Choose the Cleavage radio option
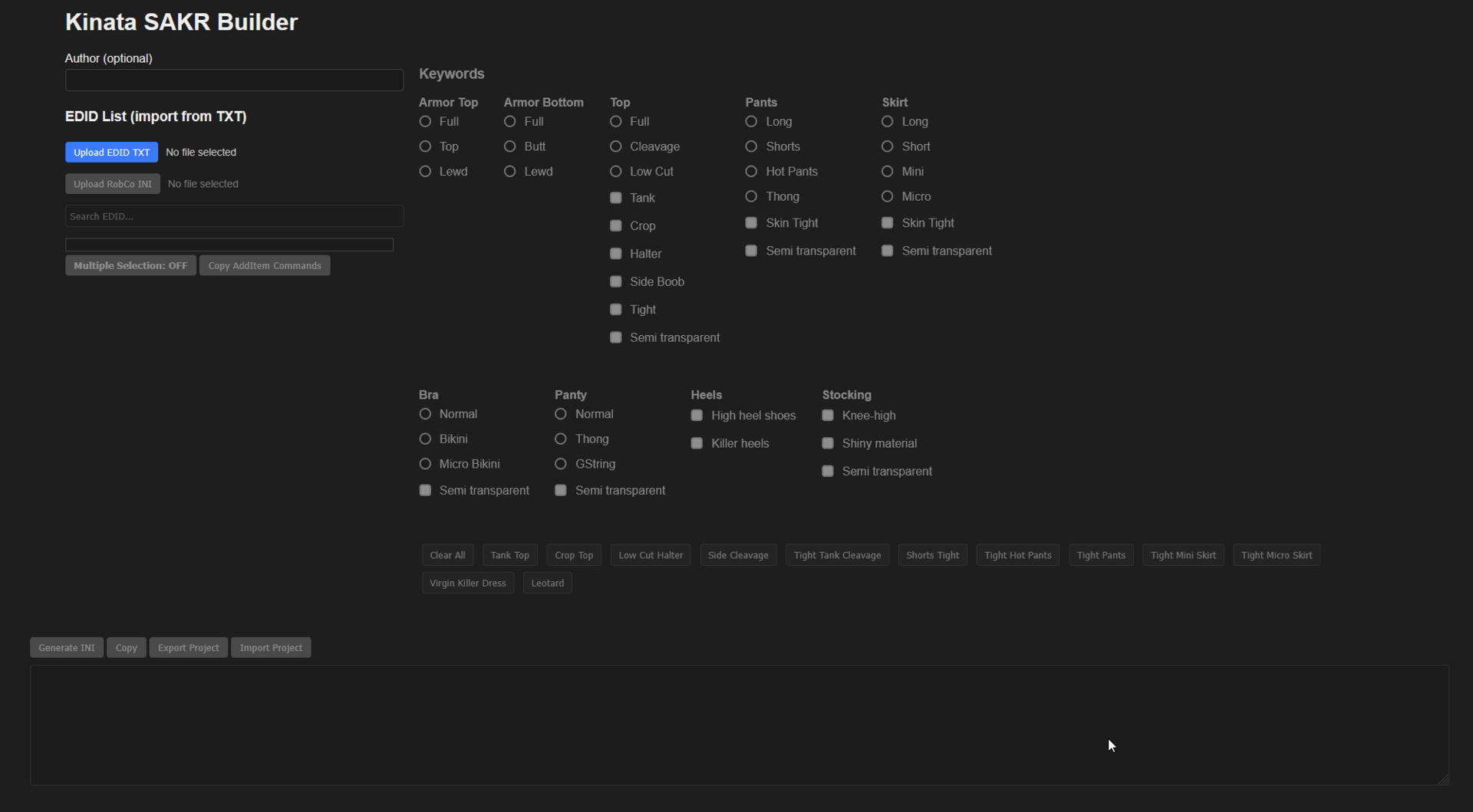This screenshot has width=1473, height=812. click(x=615, y=146)
